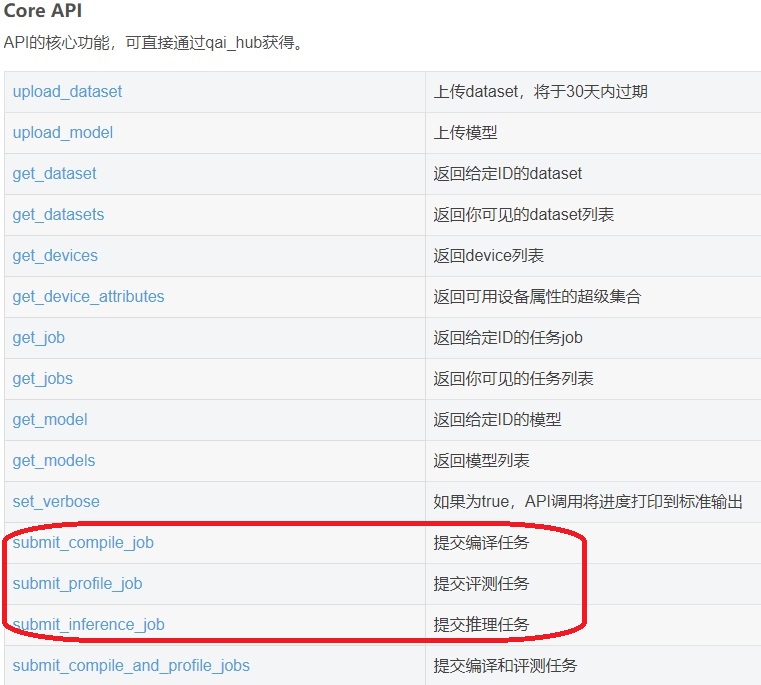Click the get_dataset link

coord(54,174)
